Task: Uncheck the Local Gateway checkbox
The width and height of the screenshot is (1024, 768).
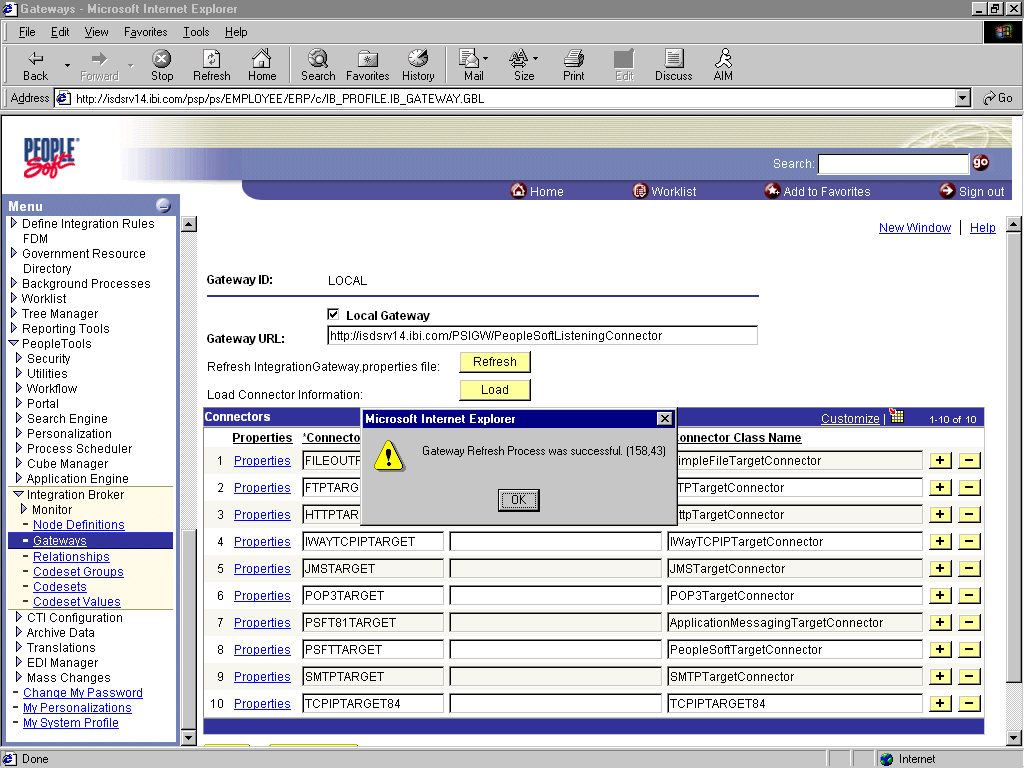Action: click(x=333, y=314)
